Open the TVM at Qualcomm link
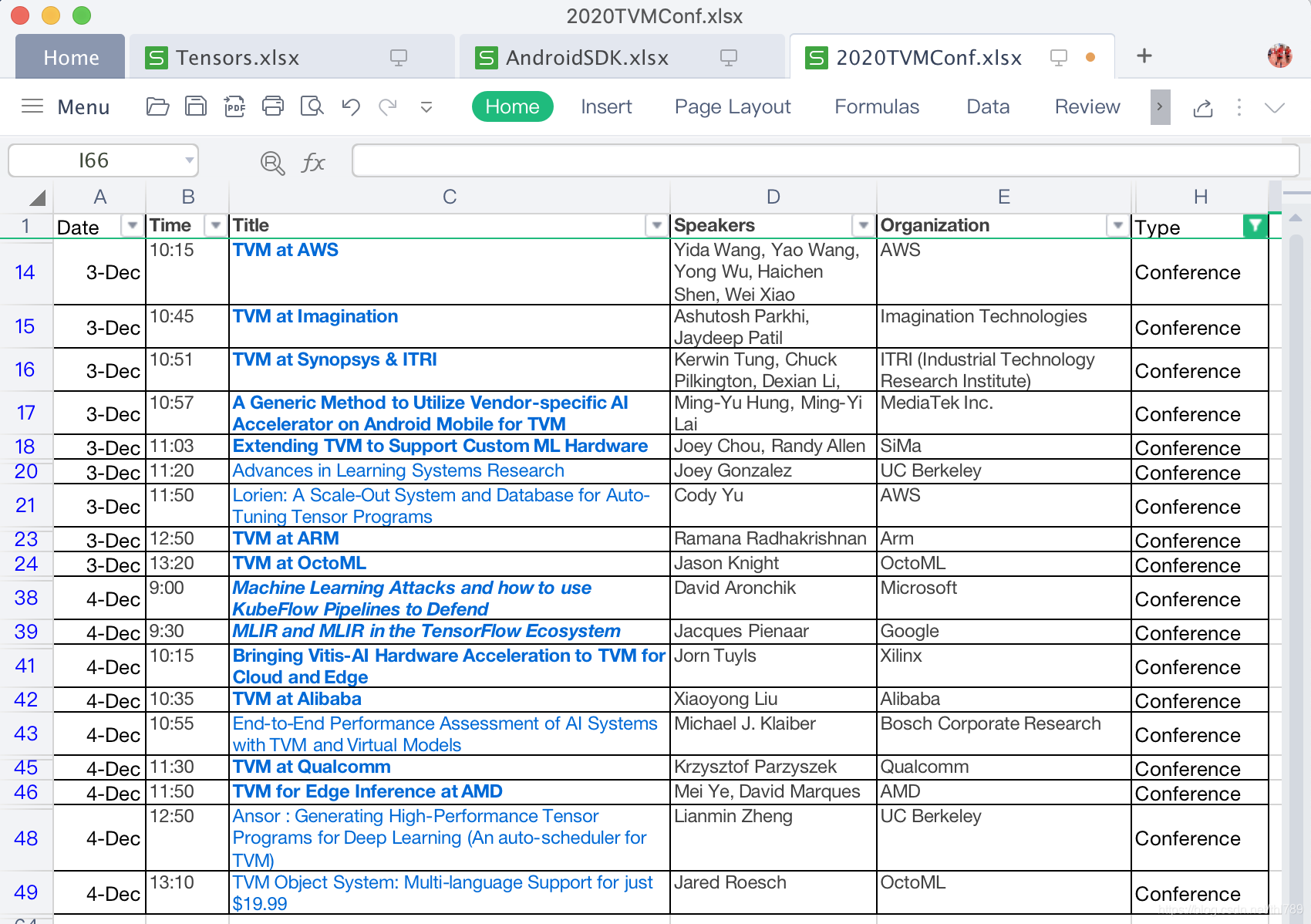Viewport: 1311px width, 924px height. tap(312, 767)
